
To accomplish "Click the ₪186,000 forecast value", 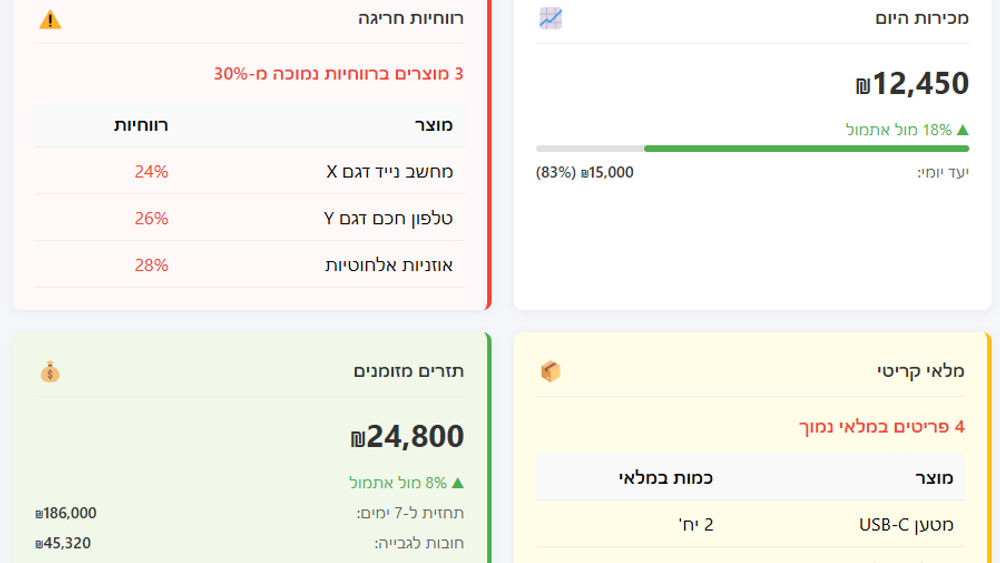I will (x=66, y=513).
